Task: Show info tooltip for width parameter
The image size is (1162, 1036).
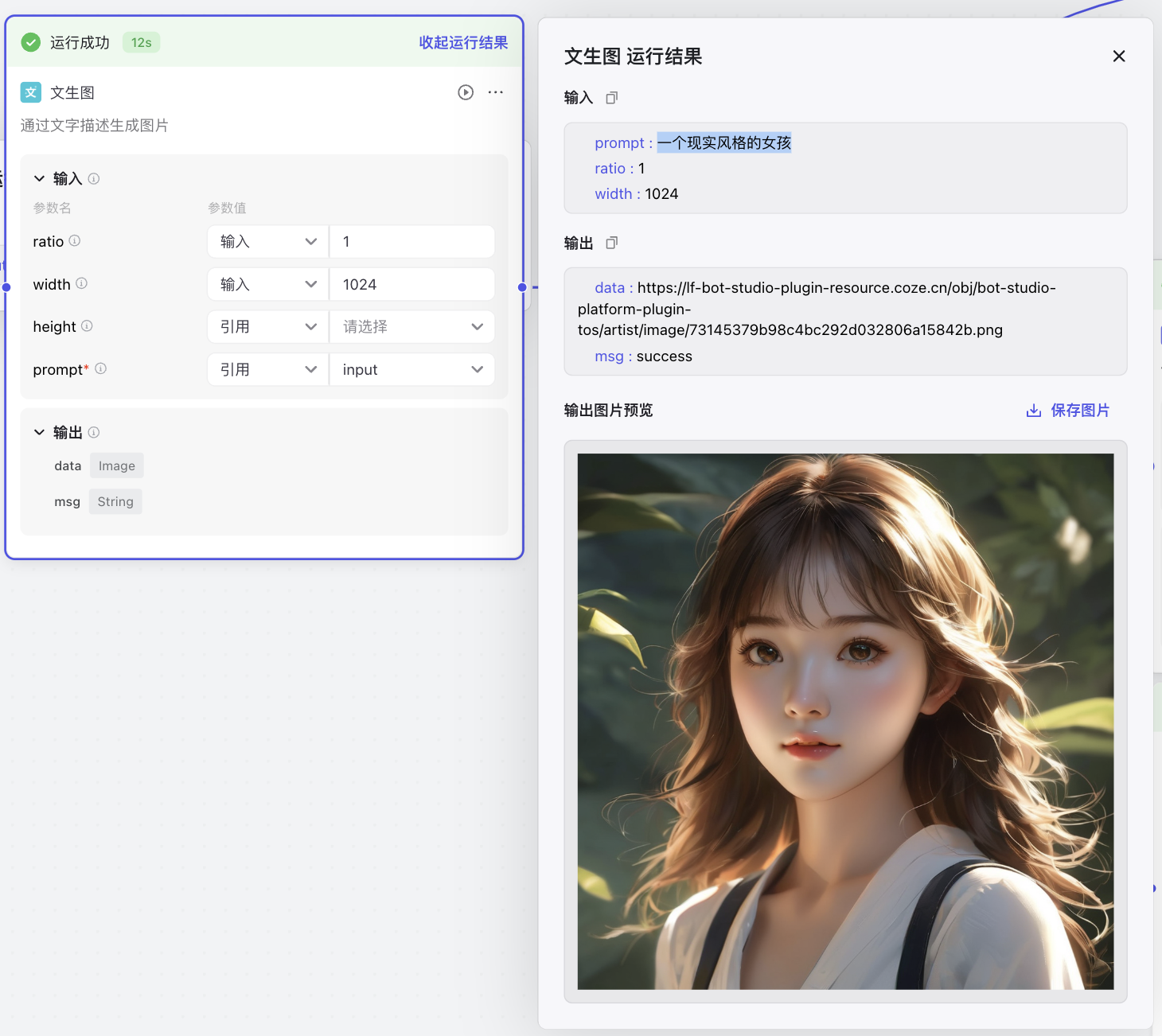Action: [82, 283]
